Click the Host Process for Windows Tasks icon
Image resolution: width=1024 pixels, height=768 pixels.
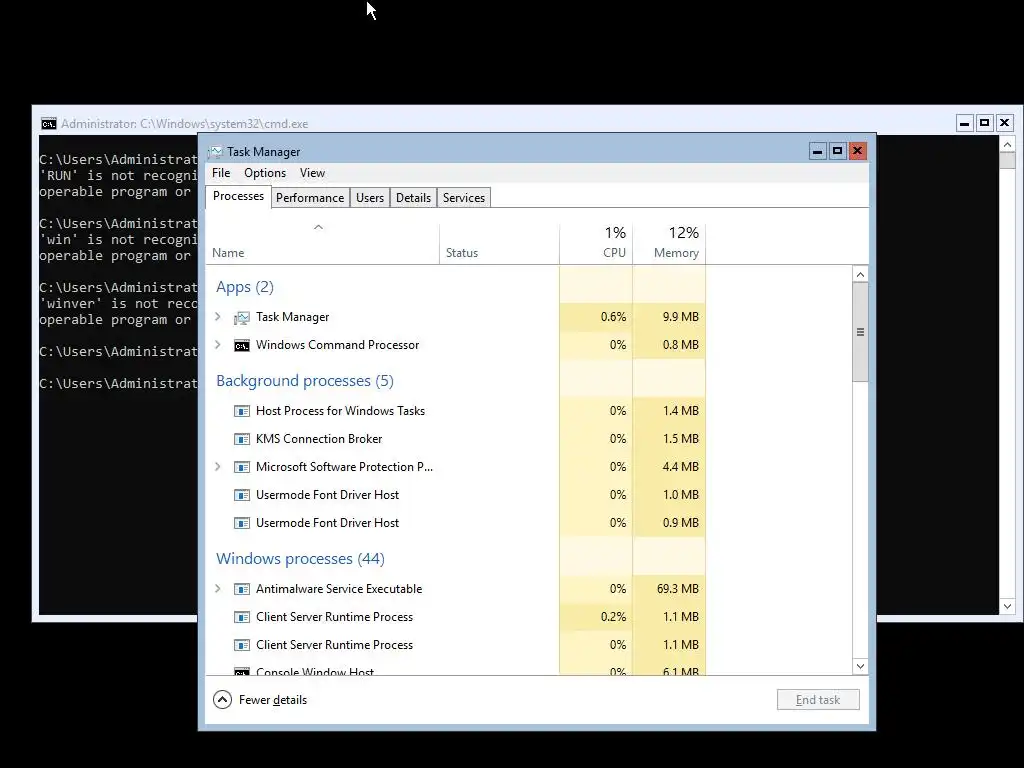tap(242, 411)
